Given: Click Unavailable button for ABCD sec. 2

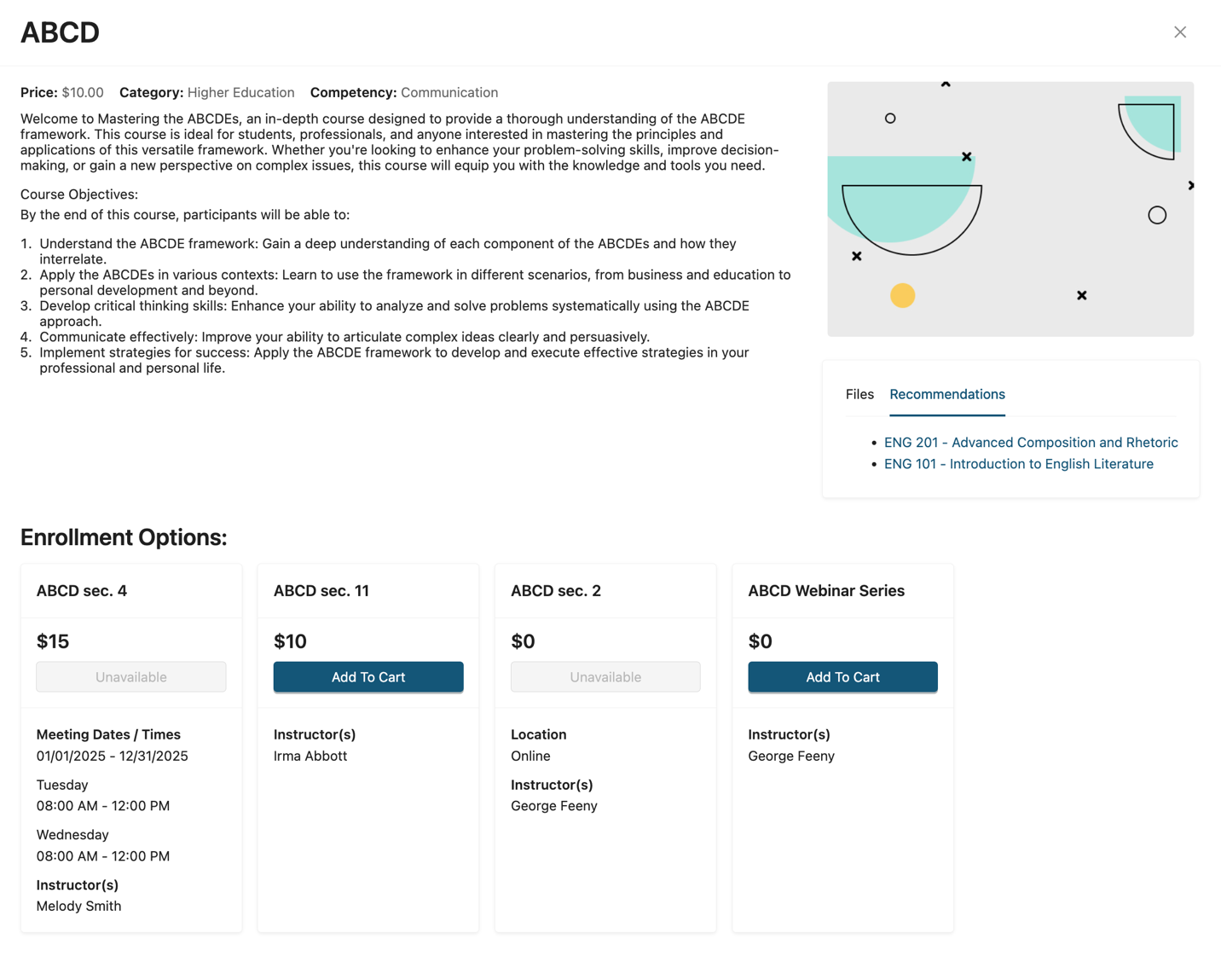Looking at the screenshot, I should click(605, 677).
